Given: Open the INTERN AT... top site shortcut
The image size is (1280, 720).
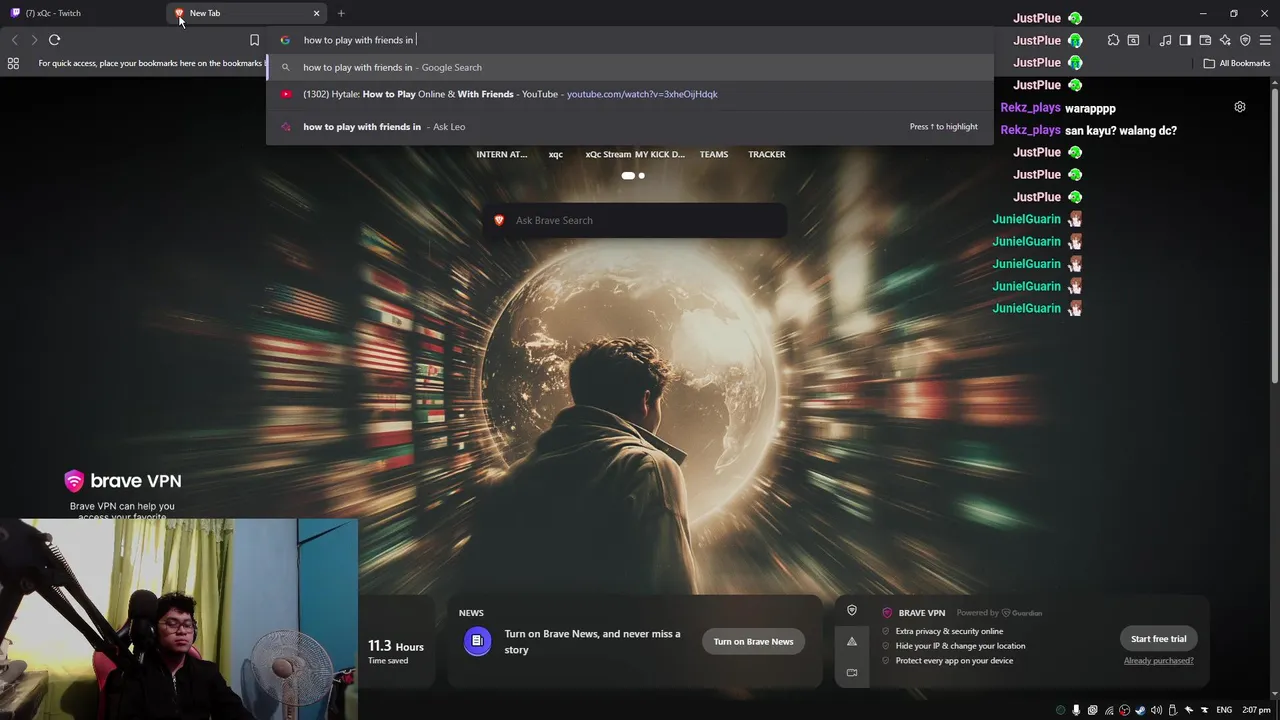Looking at the screenshot, I should (502, 154).
